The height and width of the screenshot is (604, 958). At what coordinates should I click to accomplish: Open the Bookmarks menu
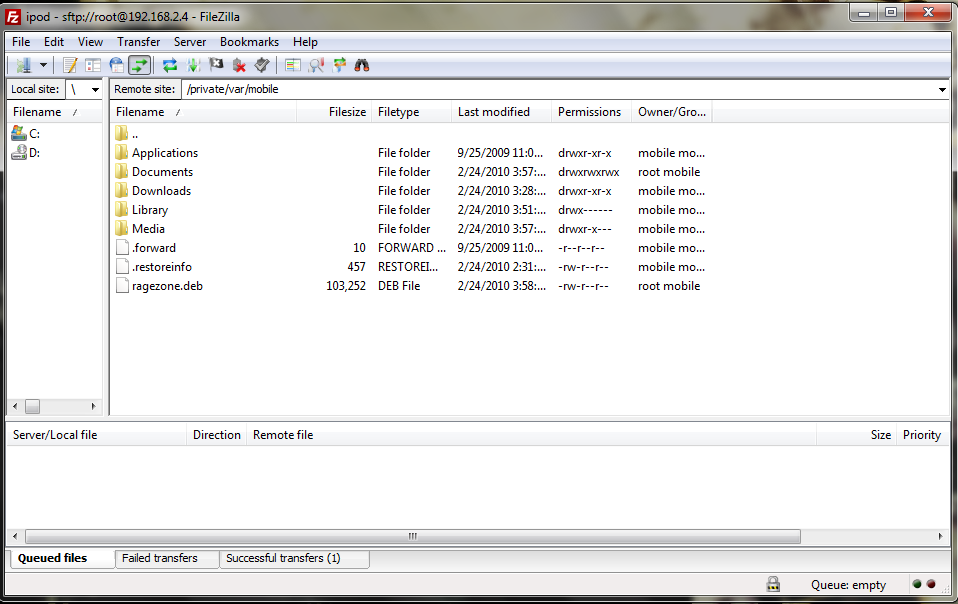click(249, 42)
